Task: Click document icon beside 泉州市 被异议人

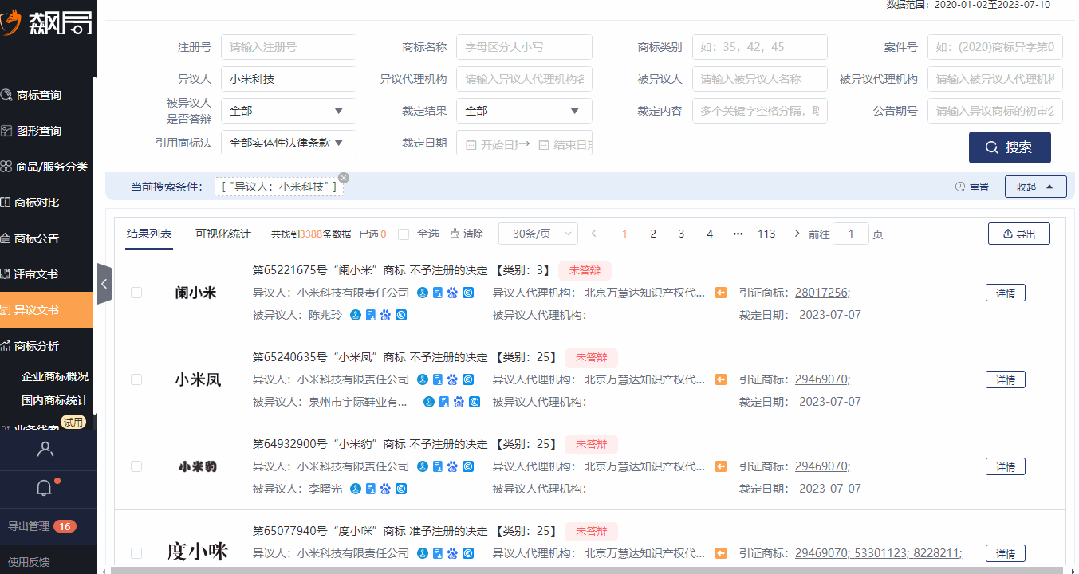Action: (x=444, y=401)
